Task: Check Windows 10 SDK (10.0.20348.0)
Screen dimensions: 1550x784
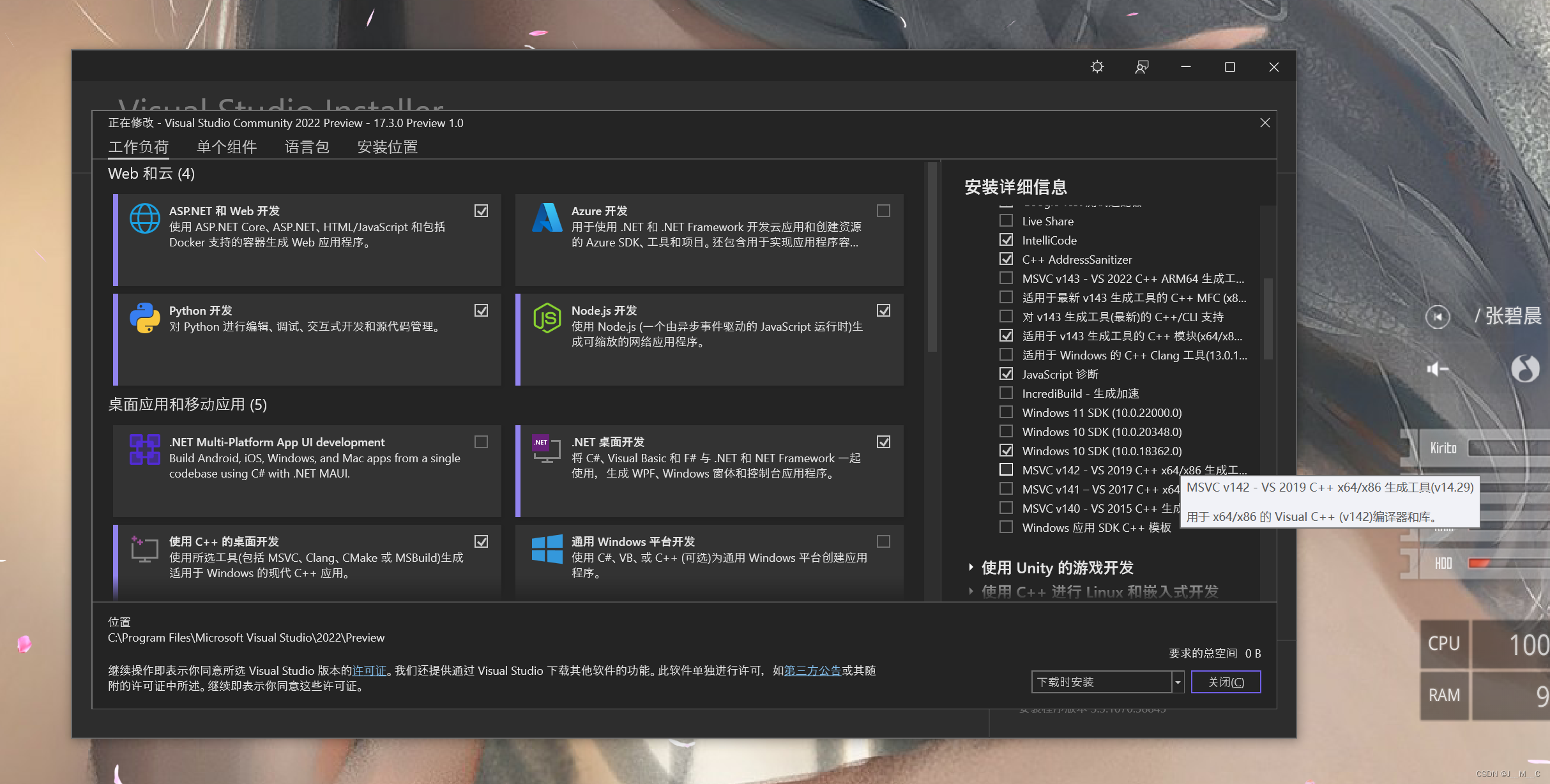Action: click(1007, 432)
